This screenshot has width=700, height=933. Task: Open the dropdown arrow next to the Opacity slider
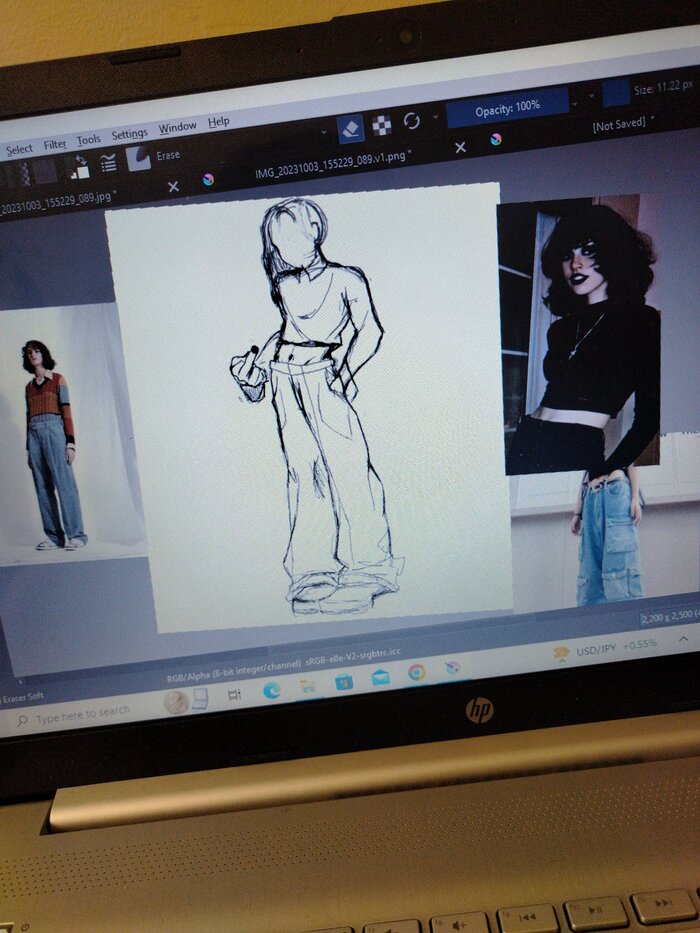point(574,104)
